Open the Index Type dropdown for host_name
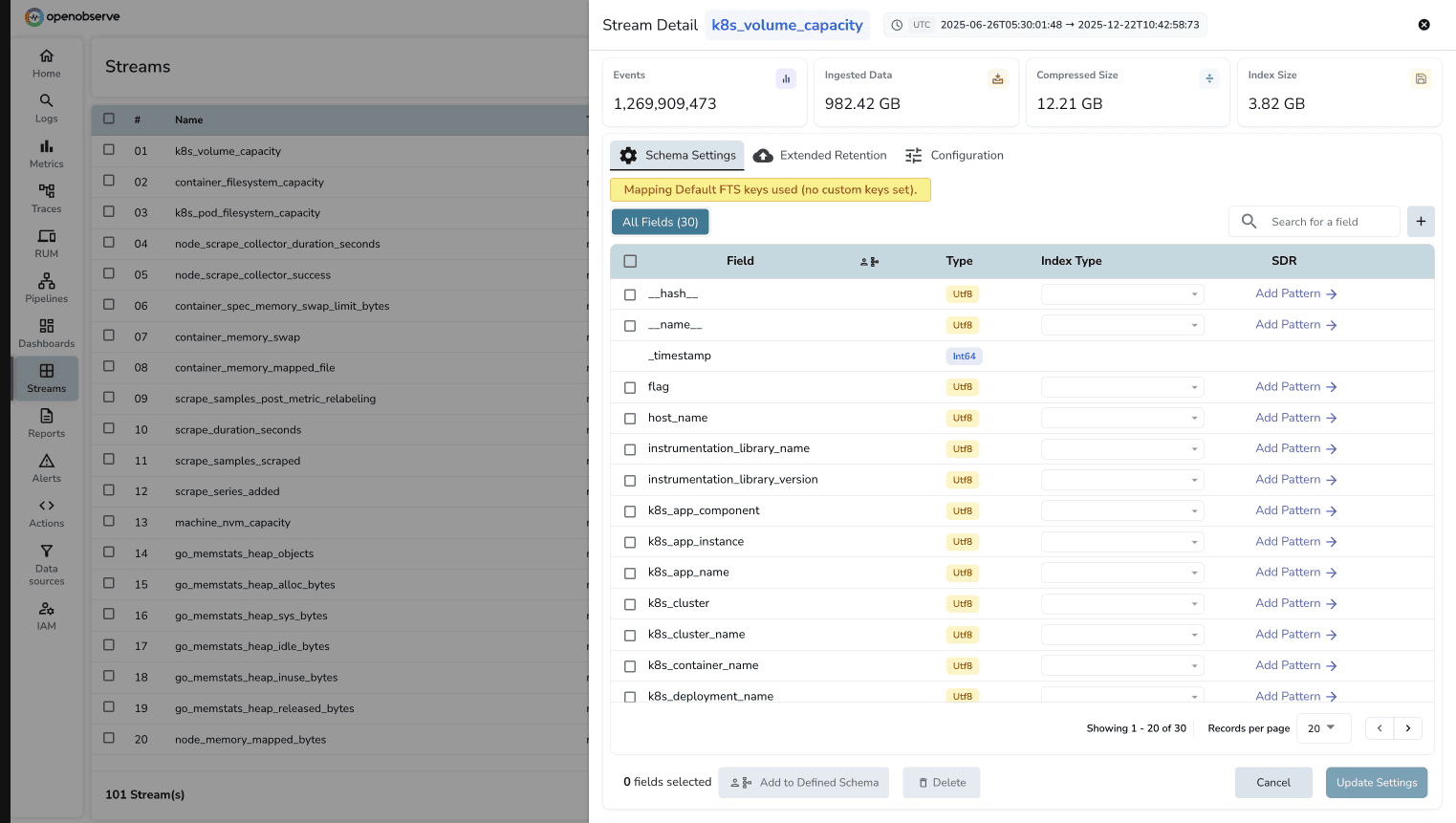 tap(1121, 418)
